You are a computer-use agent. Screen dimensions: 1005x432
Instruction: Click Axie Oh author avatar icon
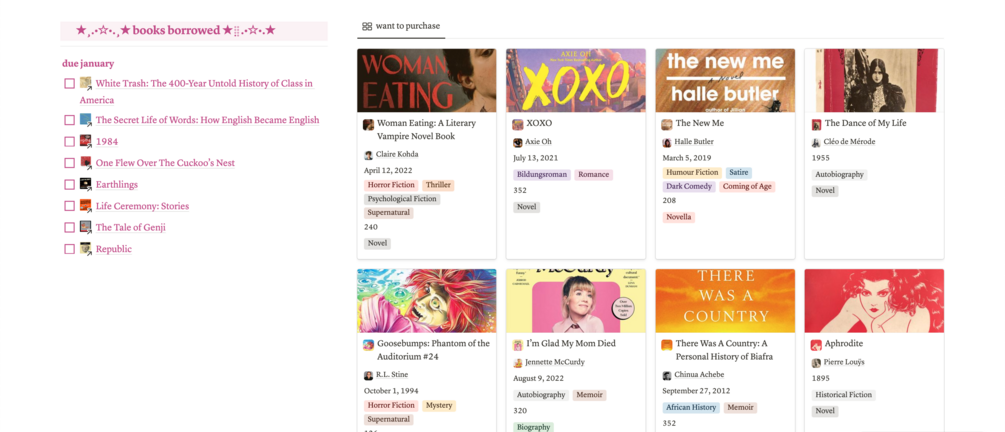[518, 142]
